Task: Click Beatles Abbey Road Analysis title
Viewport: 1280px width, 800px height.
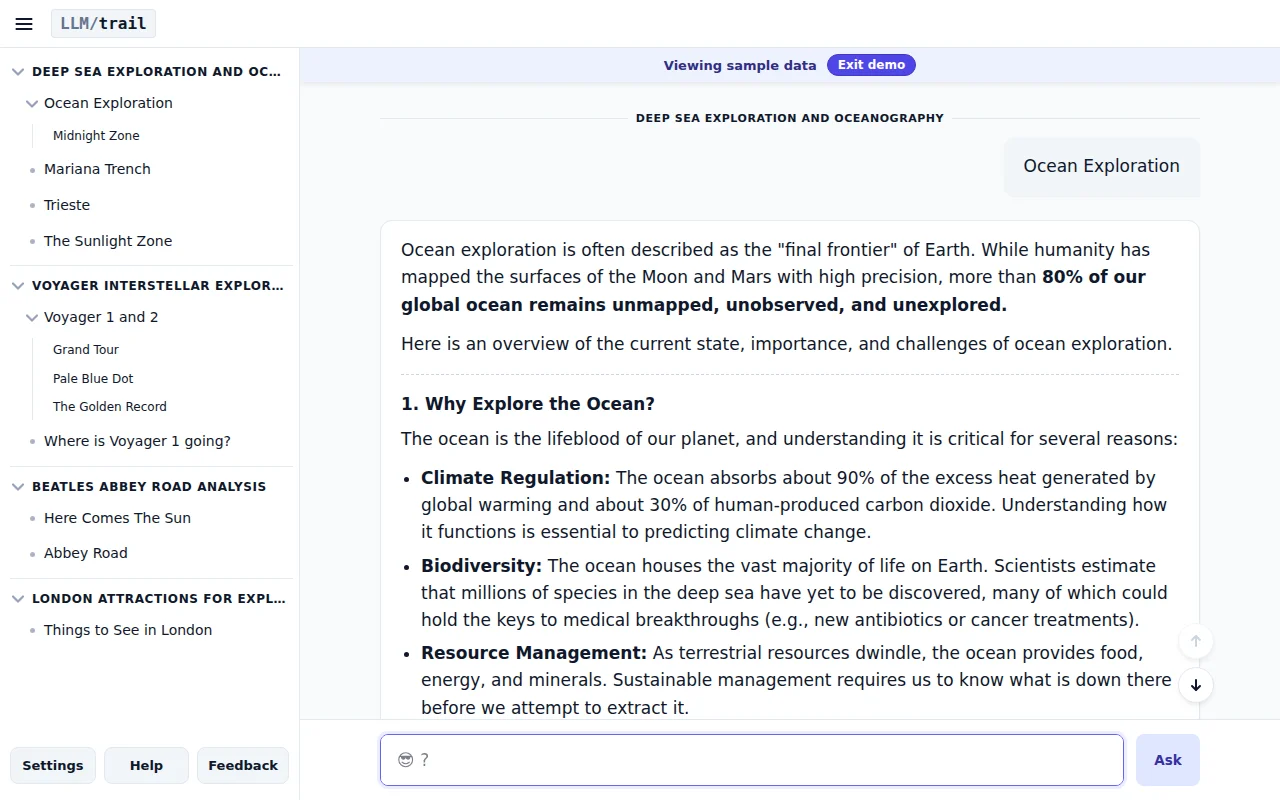Action: click(149, 487)
